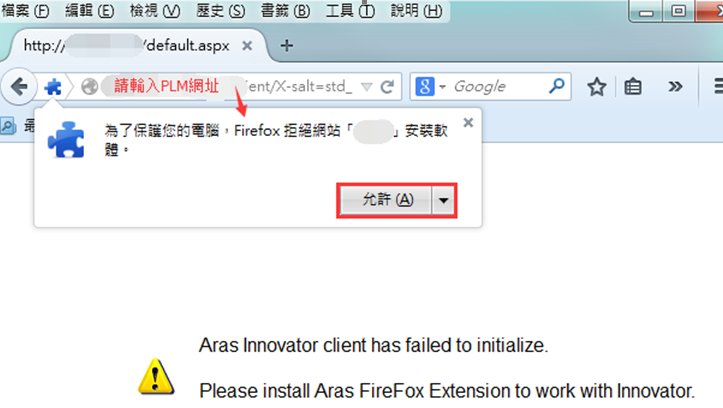This screenshot has width=723, height=408.
Task: Open the 工具 (T) menu
Action: point(350,10)
